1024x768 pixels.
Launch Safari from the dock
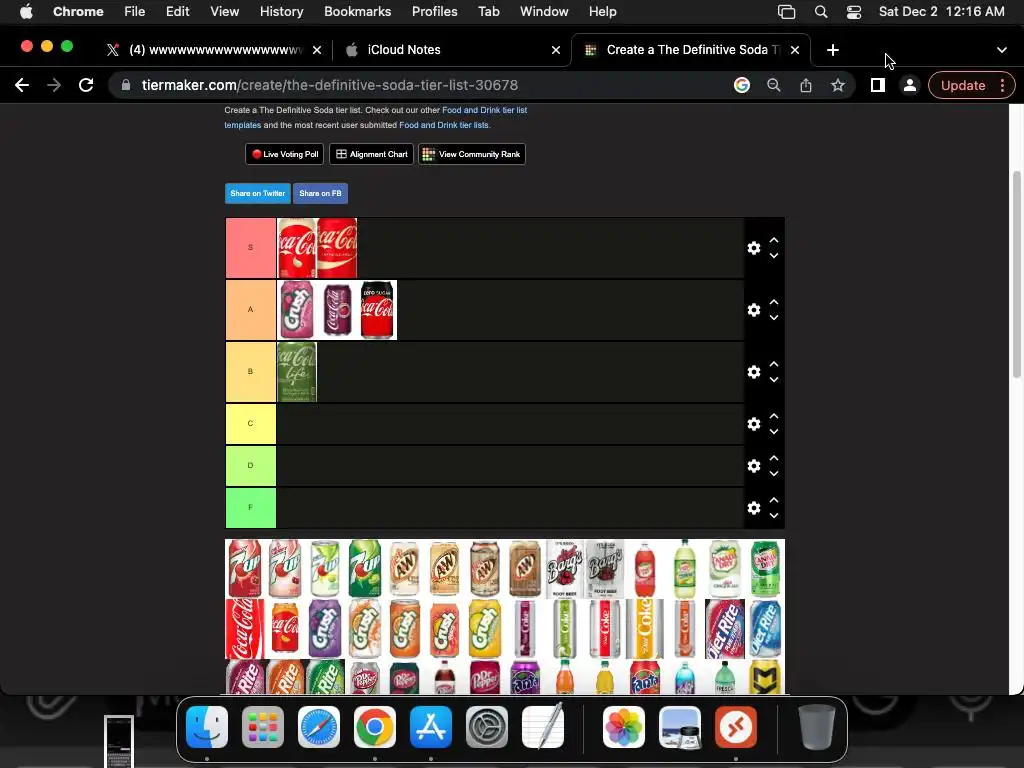319,727
